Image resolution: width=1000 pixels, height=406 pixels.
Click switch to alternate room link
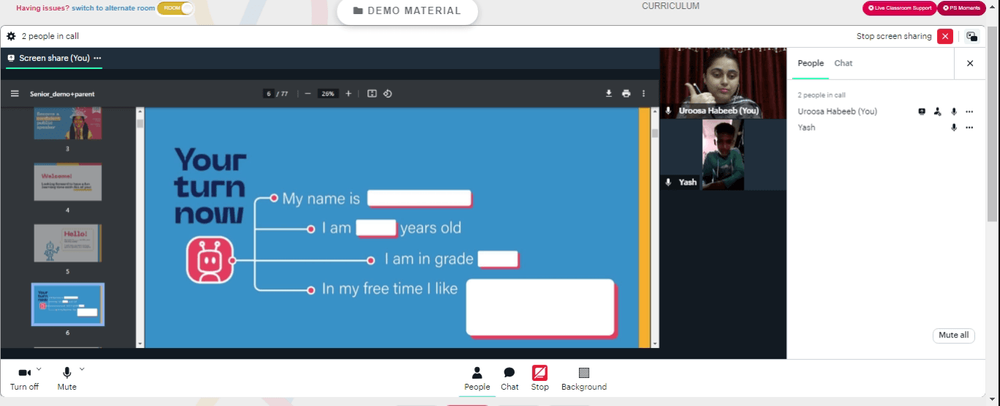point(114,8)
